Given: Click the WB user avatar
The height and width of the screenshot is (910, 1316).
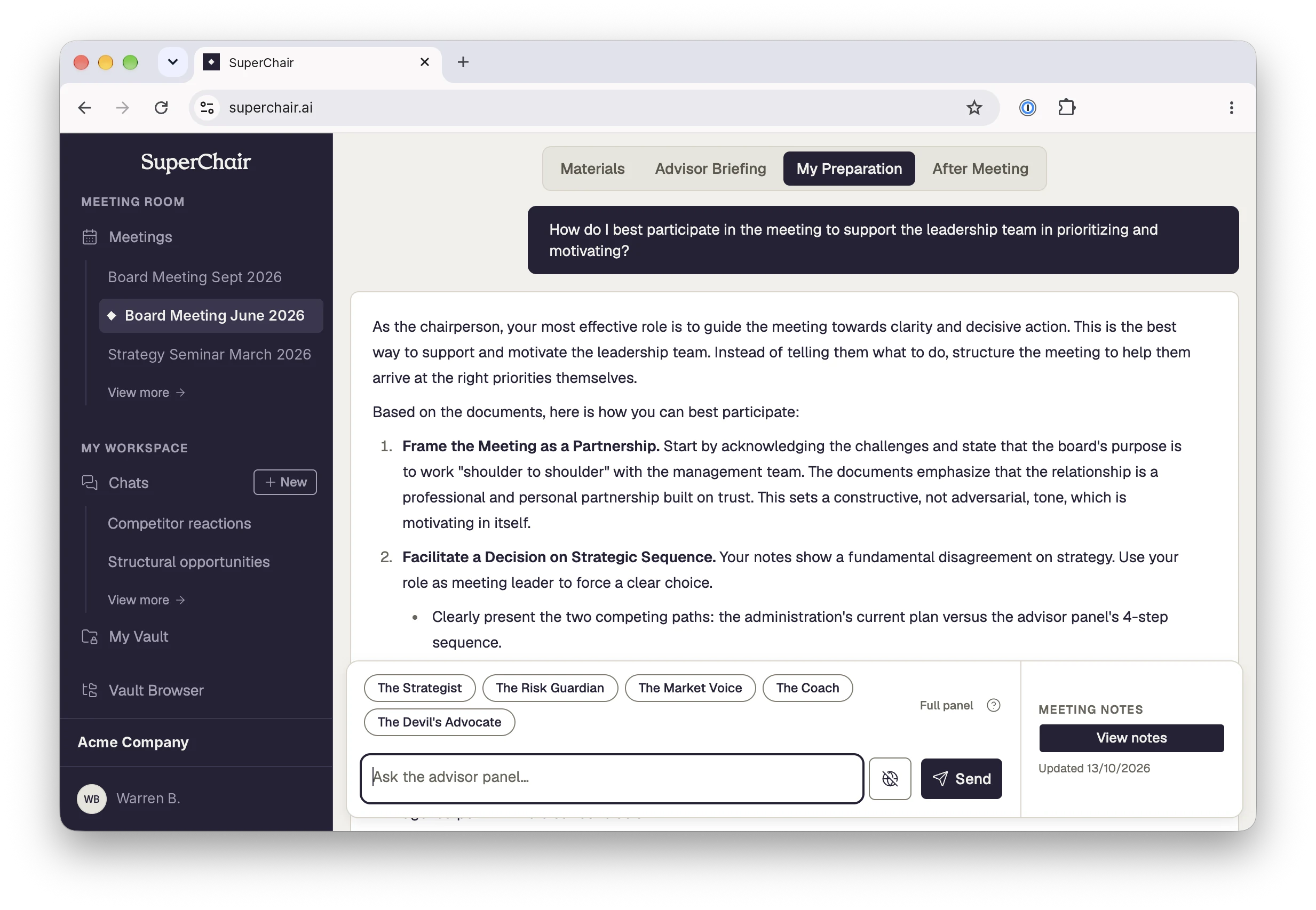Looking at the screenshot, I should click(91, 798).
